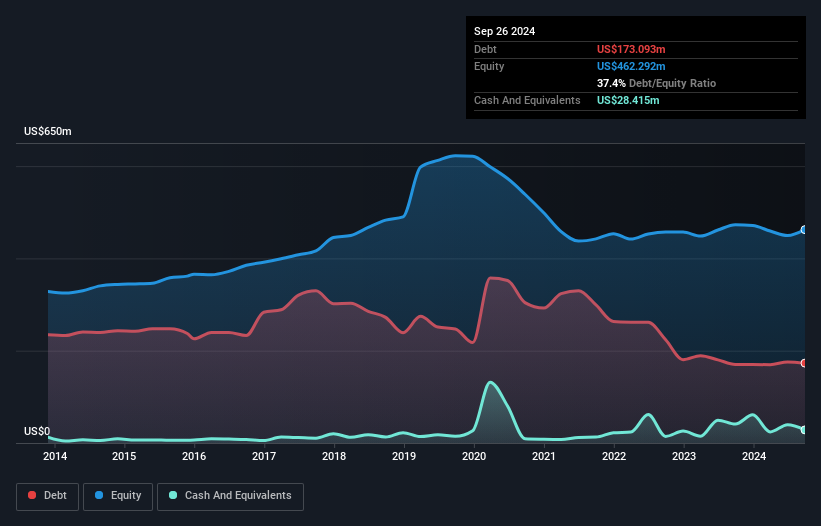The image size is (821, 526).
Task: Click the red Debt endpoint marker
Action: click(804, 363)
